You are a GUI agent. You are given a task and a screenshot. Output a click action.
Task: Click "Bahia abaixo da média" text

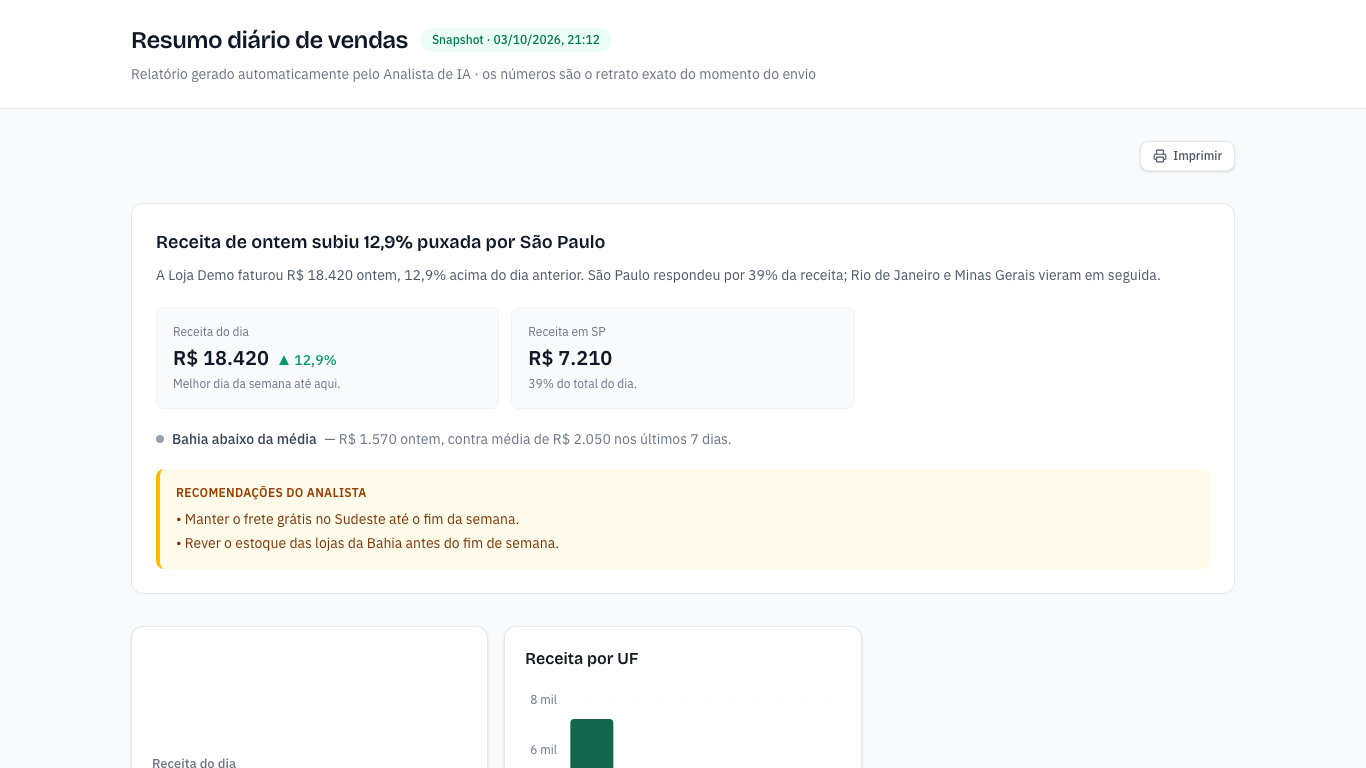[x=244, y=439]
